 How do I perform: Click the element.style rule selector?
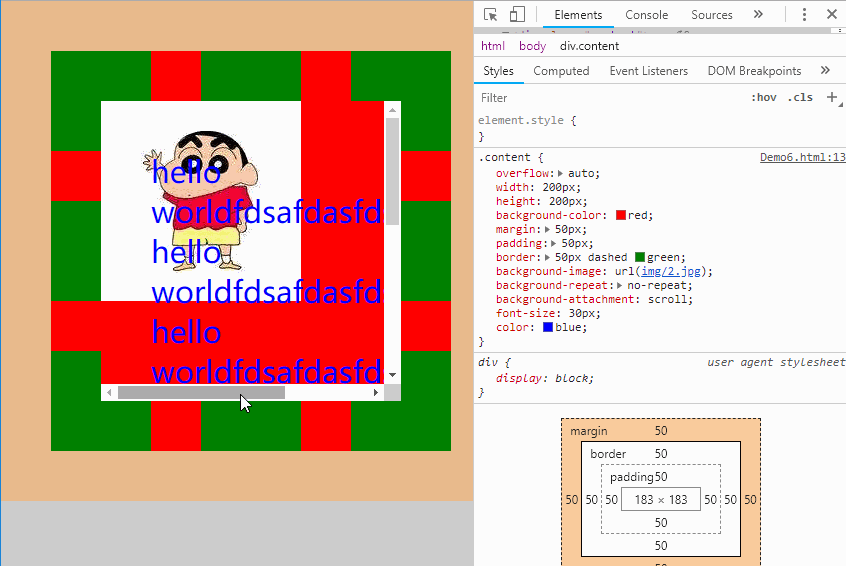coord(521,120)
